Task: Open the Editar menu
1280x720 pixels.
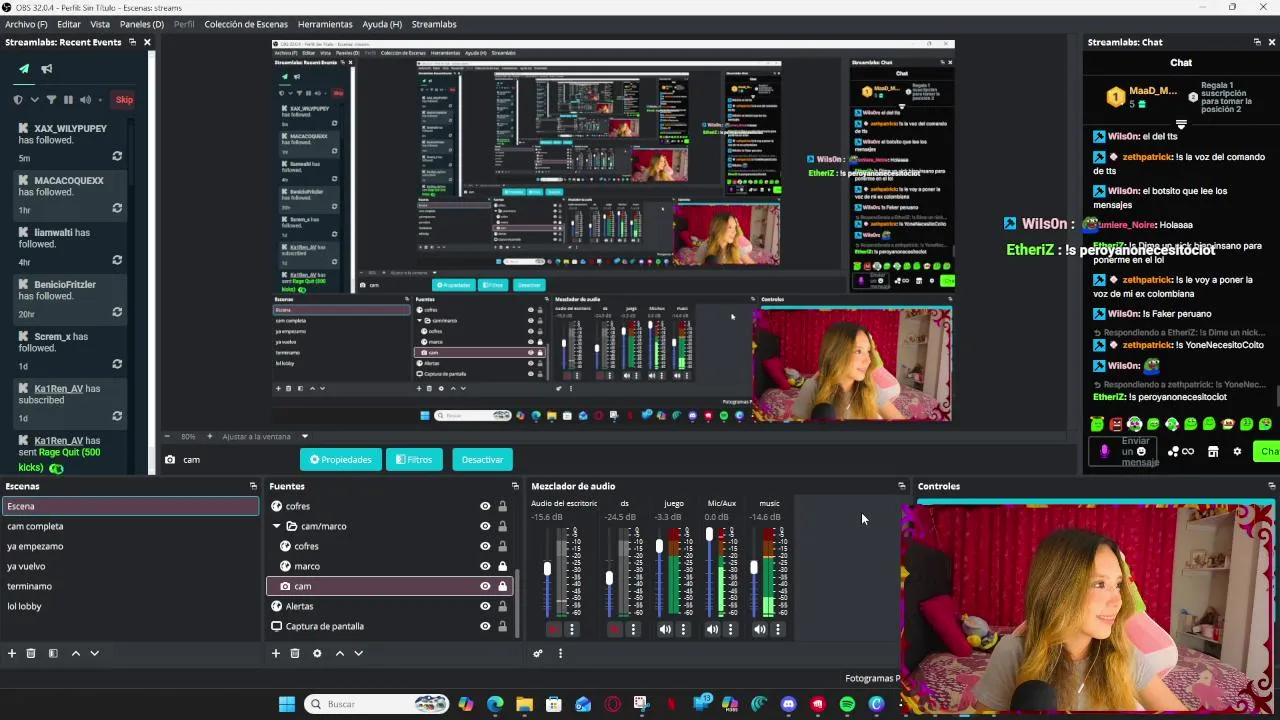Action: click(69, 24)
